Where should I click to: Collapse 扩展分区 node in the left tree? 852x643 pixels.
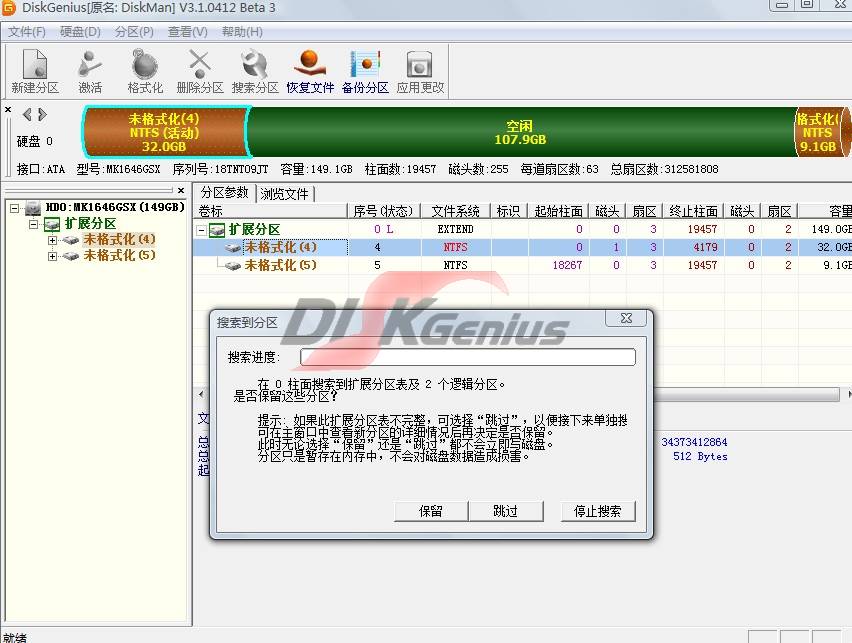(x=33, y=224)
